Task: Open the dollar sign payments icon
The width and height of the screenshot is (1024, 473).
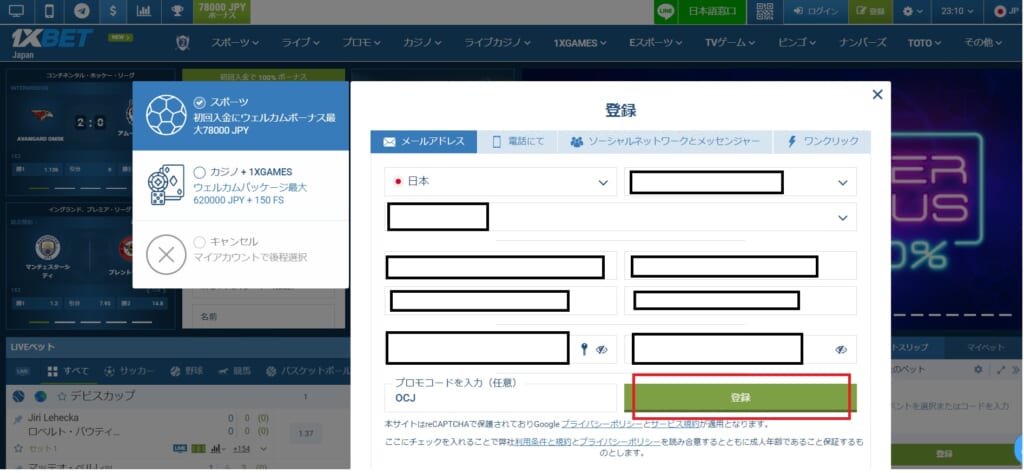Action: pyautogui.click(x=114, y=11)
